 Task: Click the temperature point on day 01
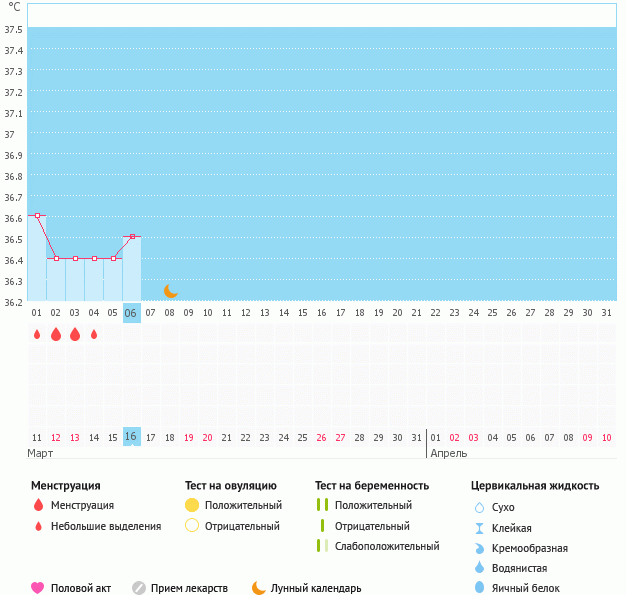(37, 215)
